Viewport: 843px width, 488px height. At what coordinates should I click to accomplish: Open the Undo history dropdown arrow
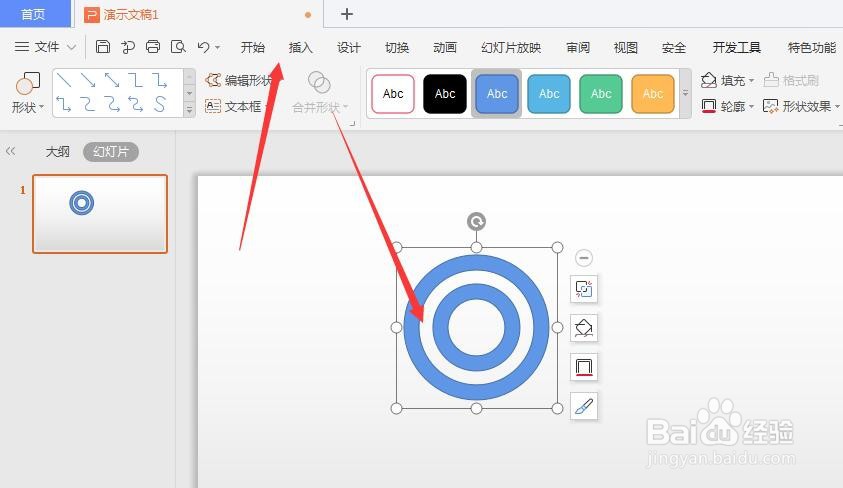pyautogui.click(x=217, y=47)
